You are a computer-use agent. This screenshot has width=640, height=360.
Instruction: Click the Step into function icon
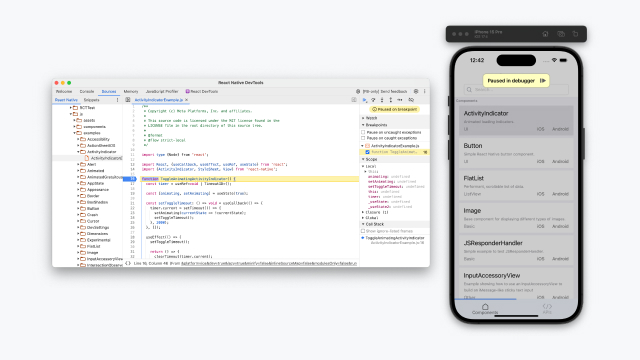click(382, 100)
